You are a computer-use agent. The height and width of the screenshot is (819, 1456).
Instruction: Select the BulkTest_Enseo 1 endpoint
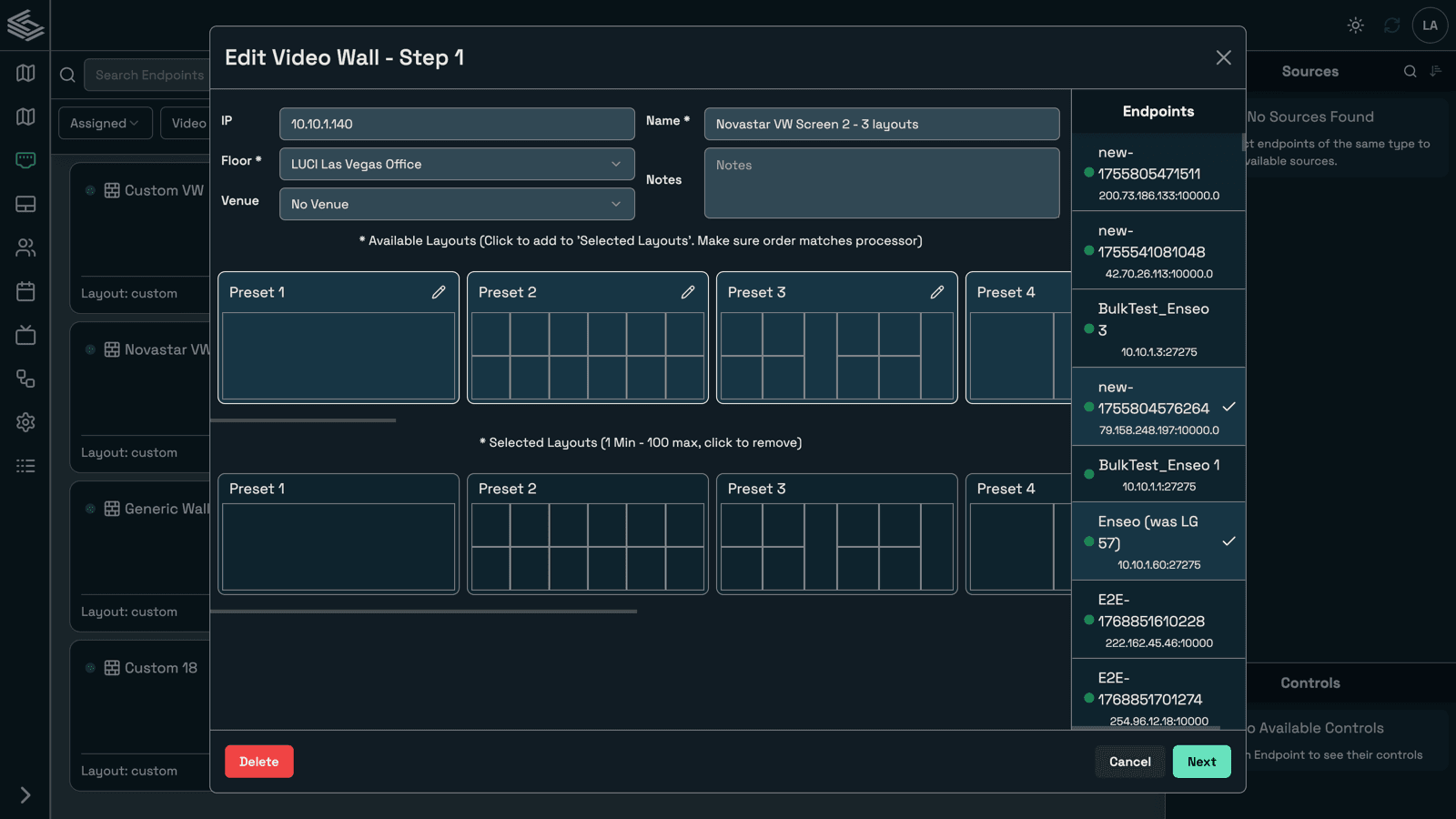1158,474
